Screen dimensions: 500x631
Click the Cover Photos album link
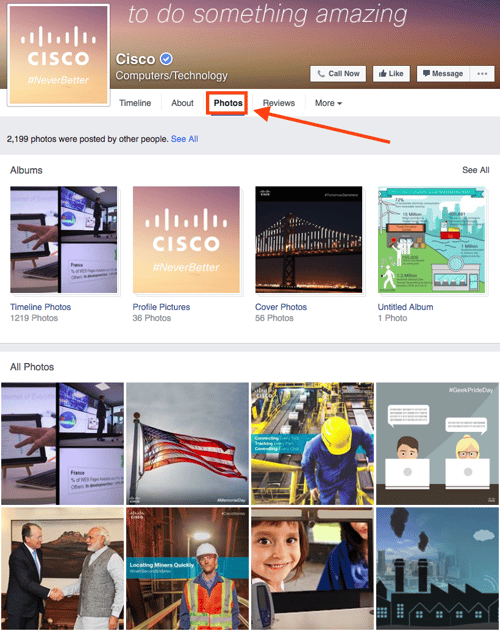(281, 307)
